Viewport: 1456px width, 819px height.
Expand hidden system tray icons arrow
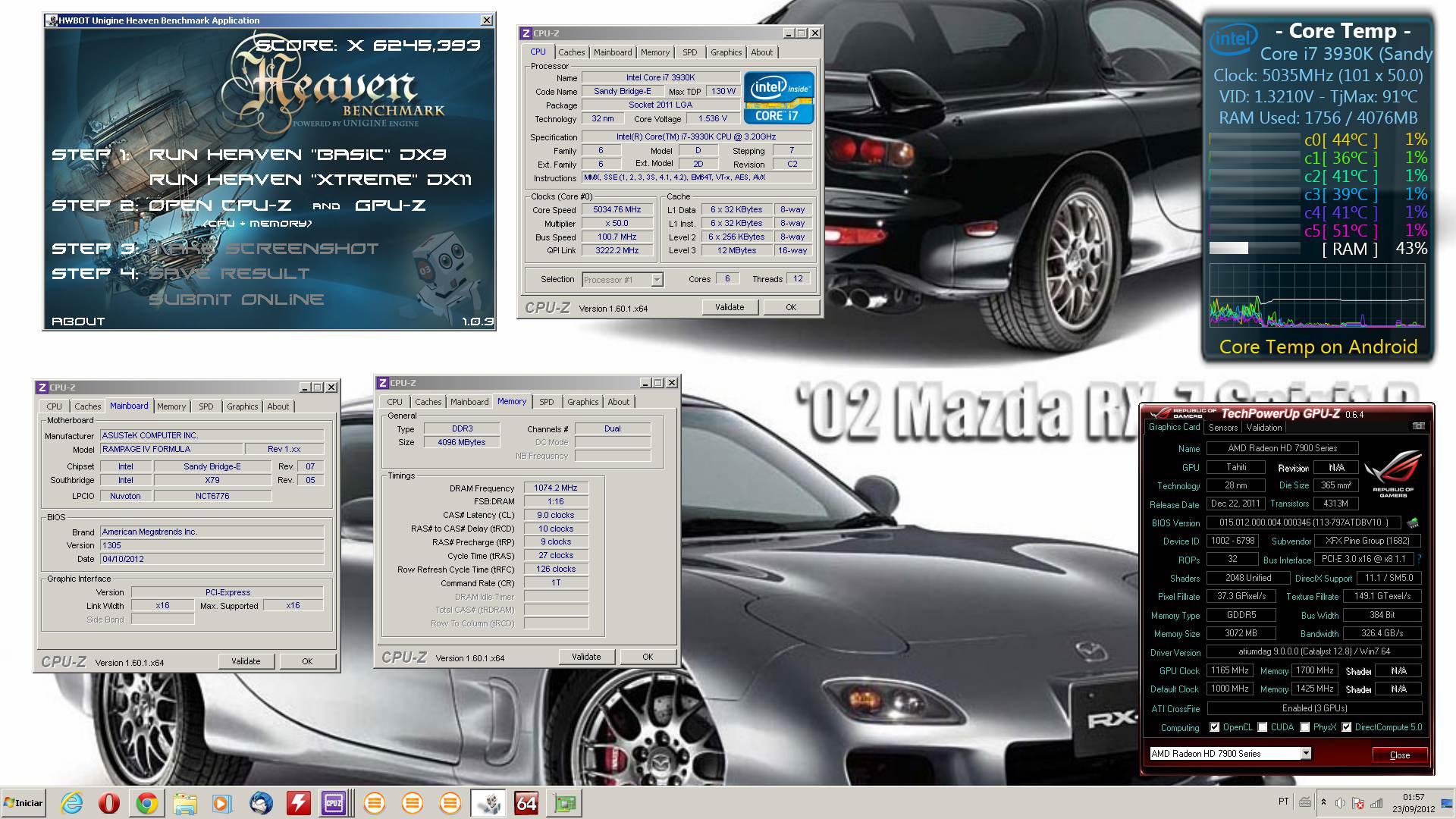coord(1323,802)
